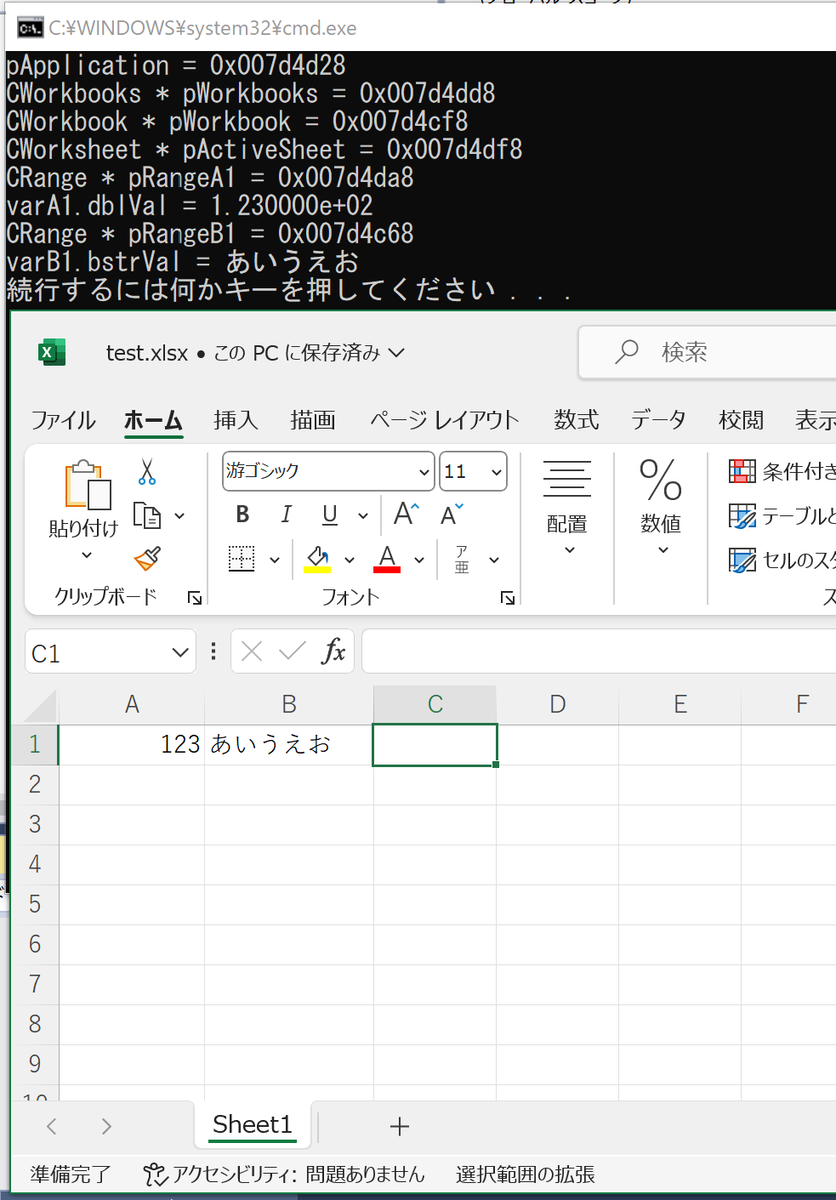
Task: Click 準備完了 status bar text
Action: [x=71, y=1174]
